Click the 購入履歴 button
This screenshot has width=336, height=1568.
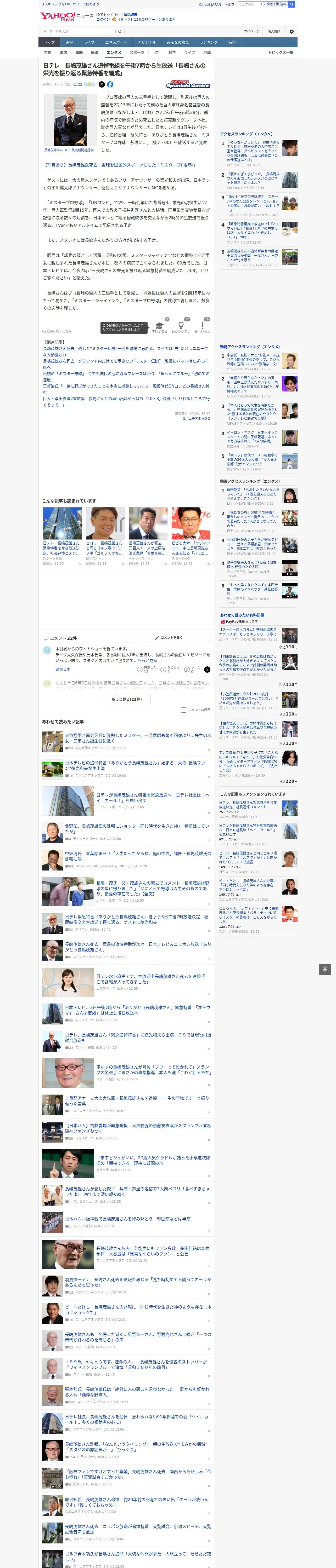[x=274, y=32]
